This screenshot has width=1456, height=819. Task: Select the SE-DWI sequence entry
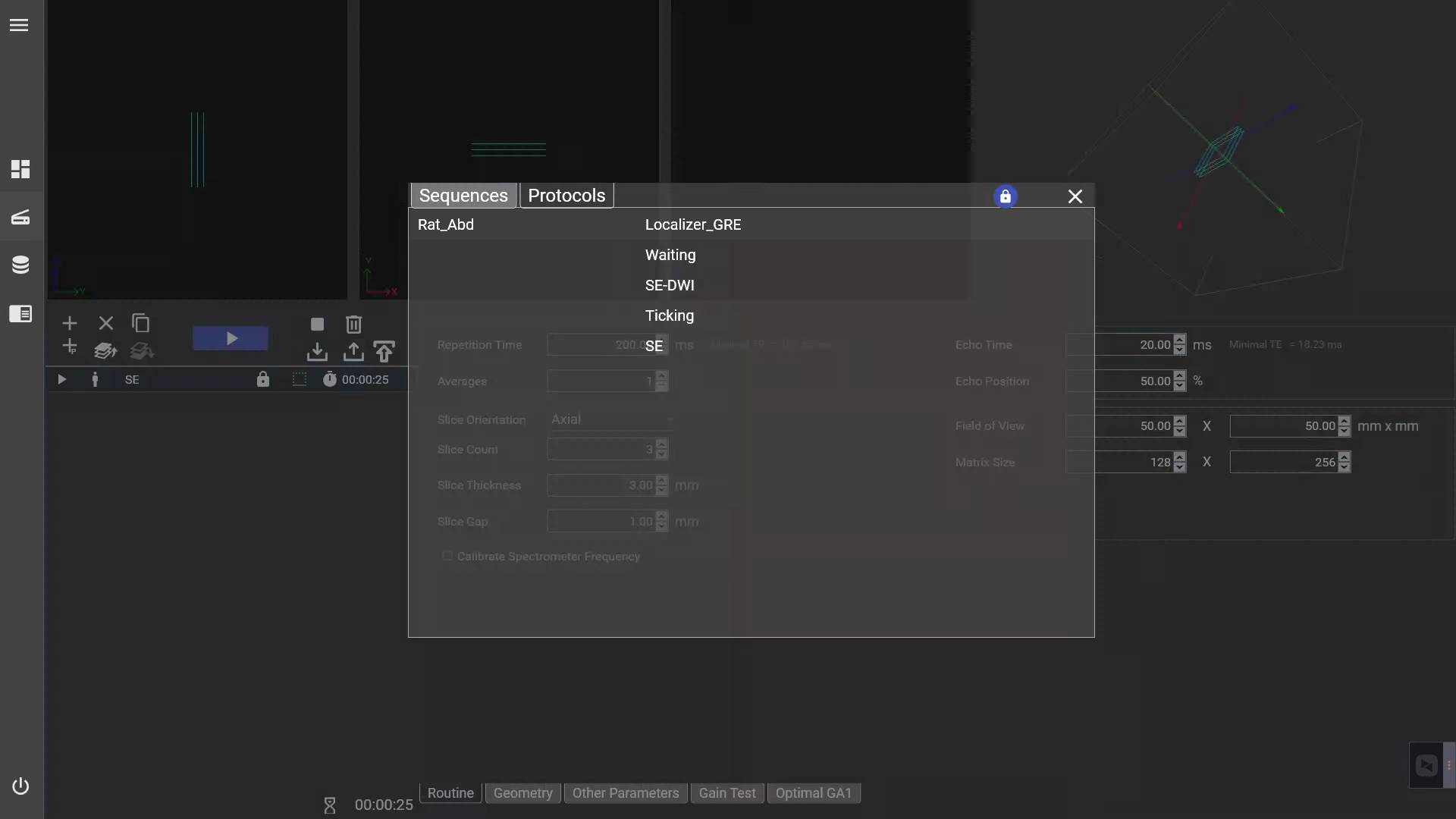point(670,286)
